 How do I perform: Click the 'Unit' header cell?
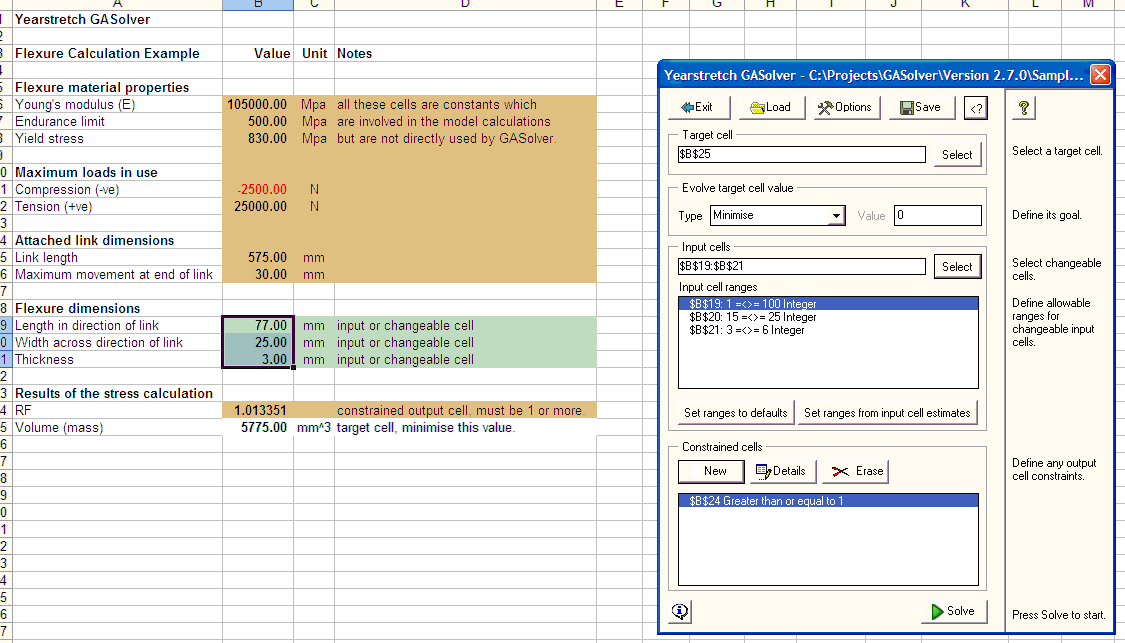pos(314,54)
